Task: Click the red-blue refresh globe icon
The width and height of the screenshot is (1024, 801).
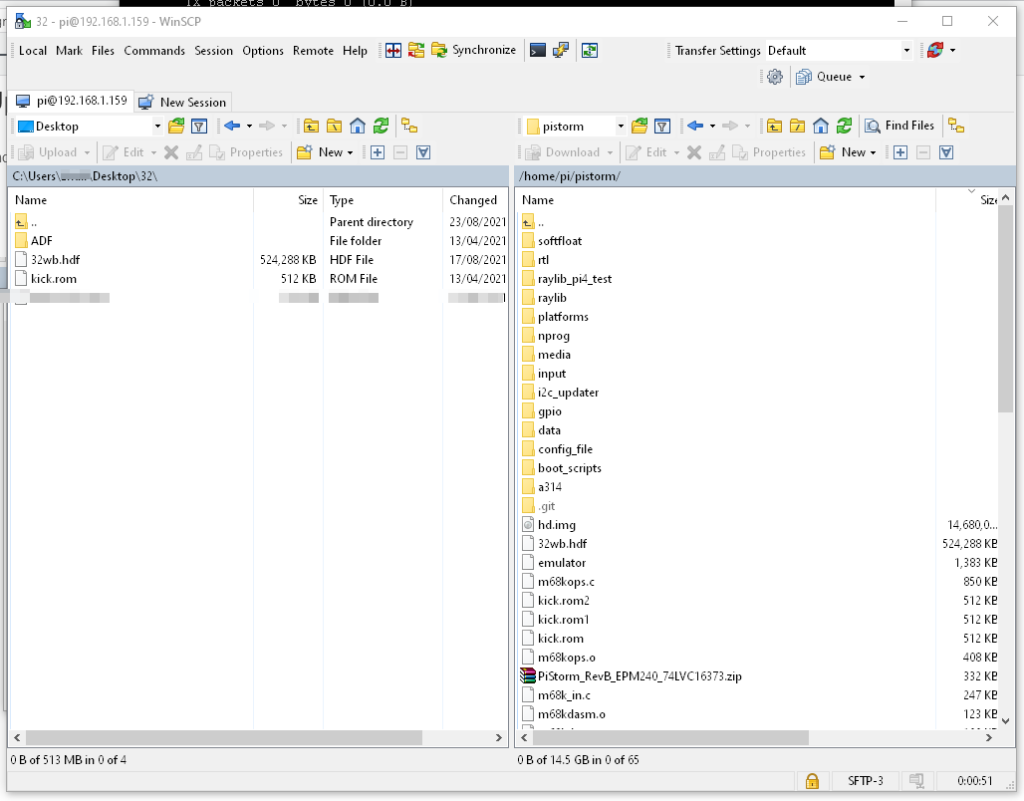Action: 935,50
